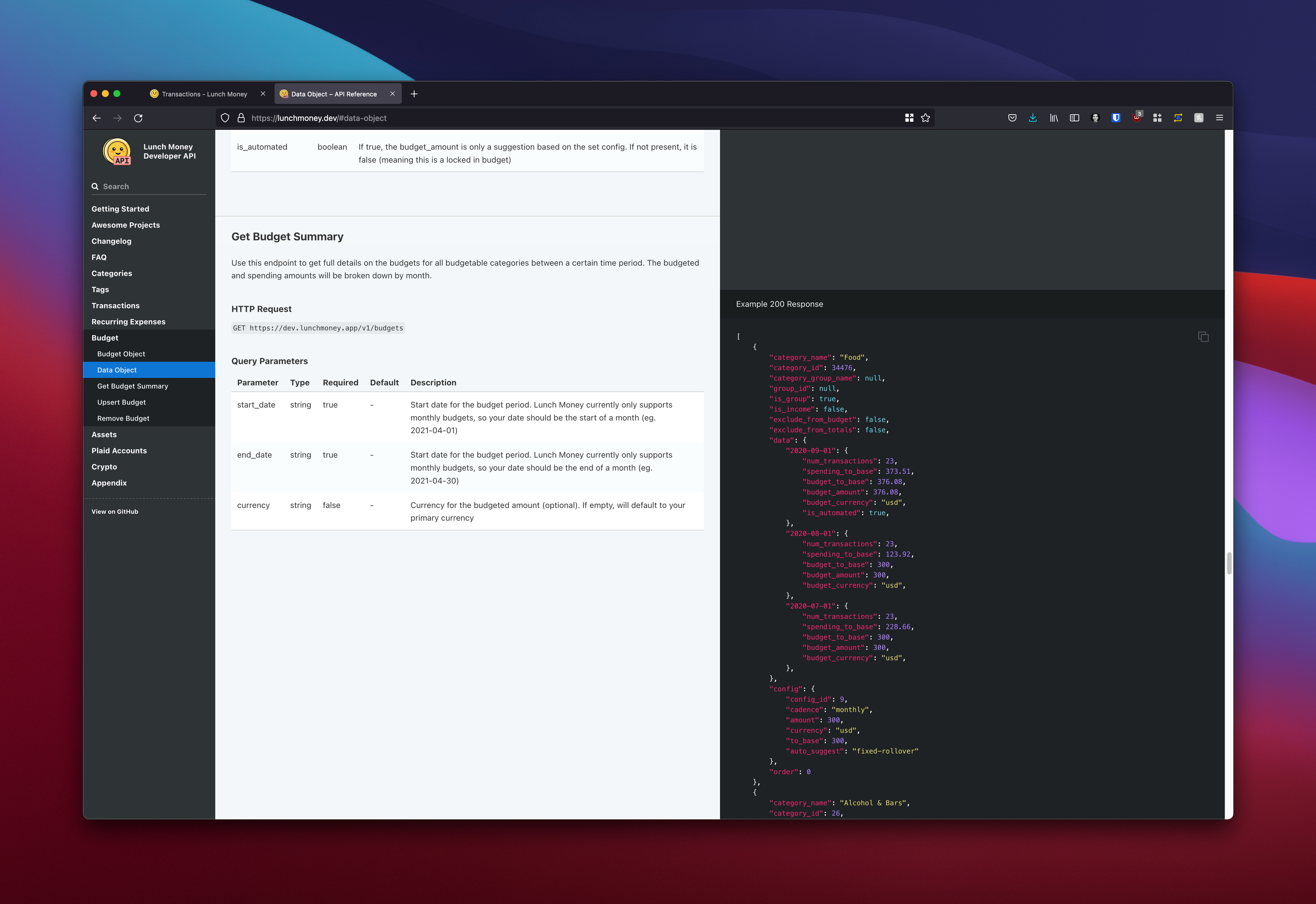Click the Search field in the sidebar

click(149, 186)
